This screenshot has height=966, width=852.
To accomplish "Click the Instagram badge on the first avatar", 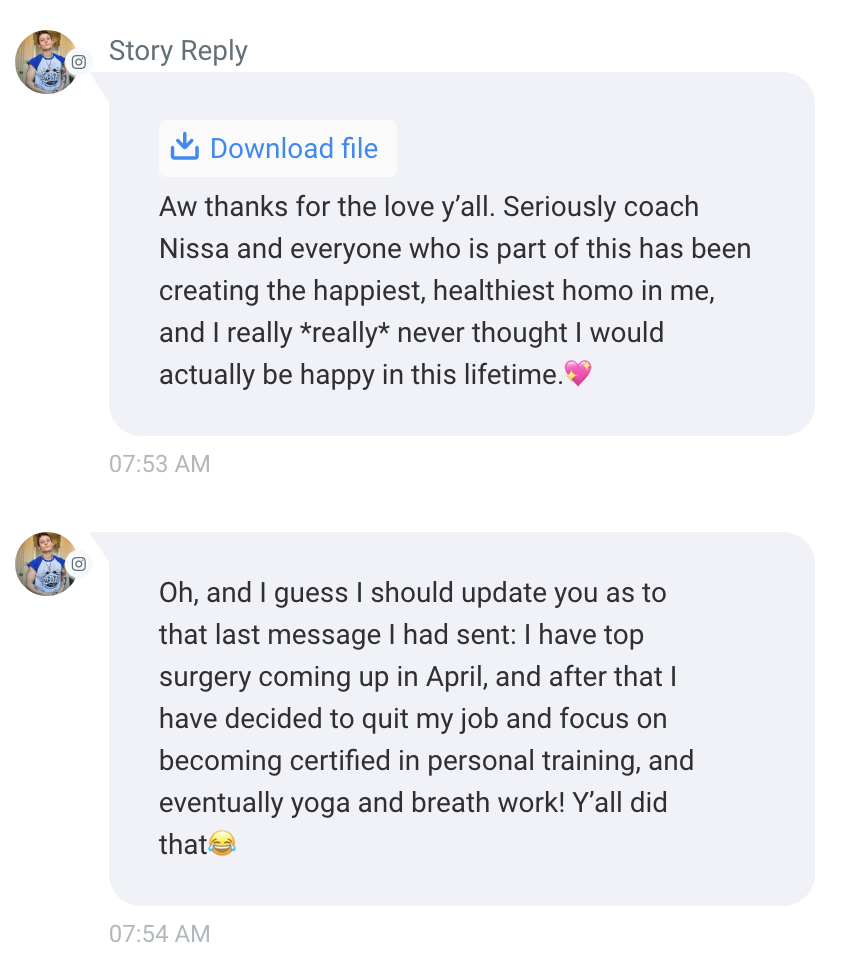I will (x=79, y=62).
